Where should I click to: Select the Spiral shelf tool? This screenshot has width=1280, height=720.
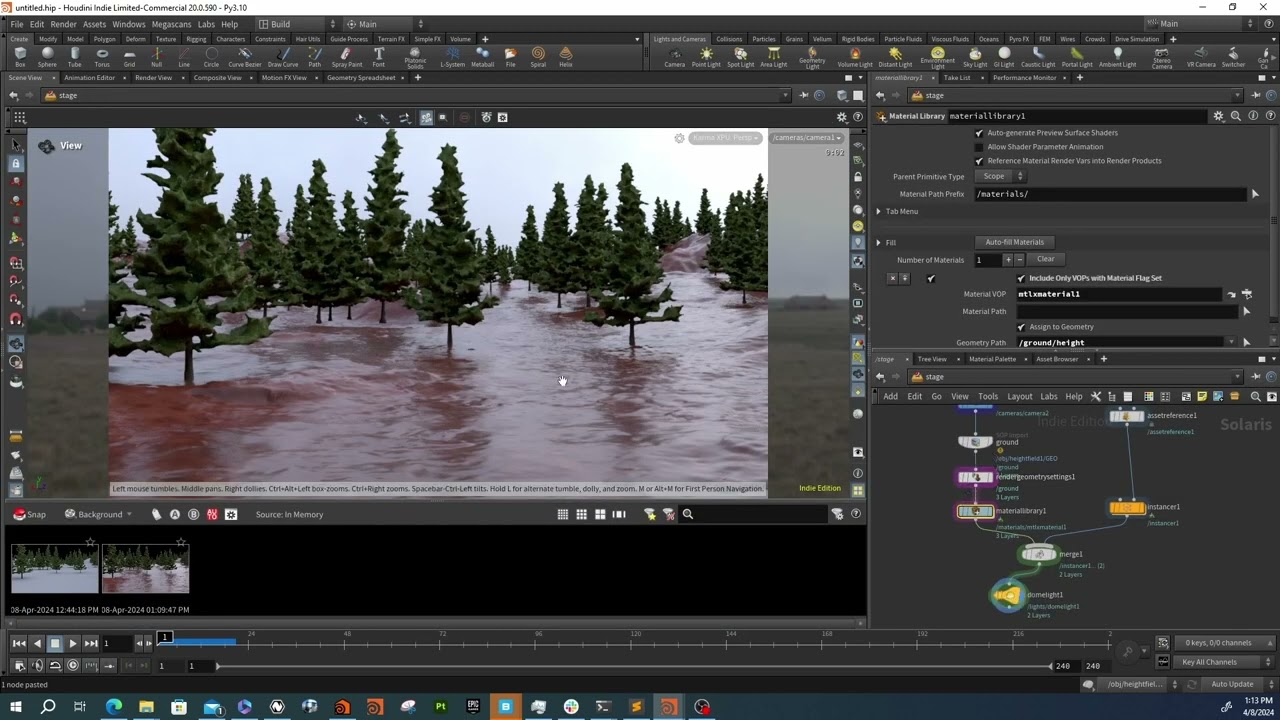(x=538, y=58)
